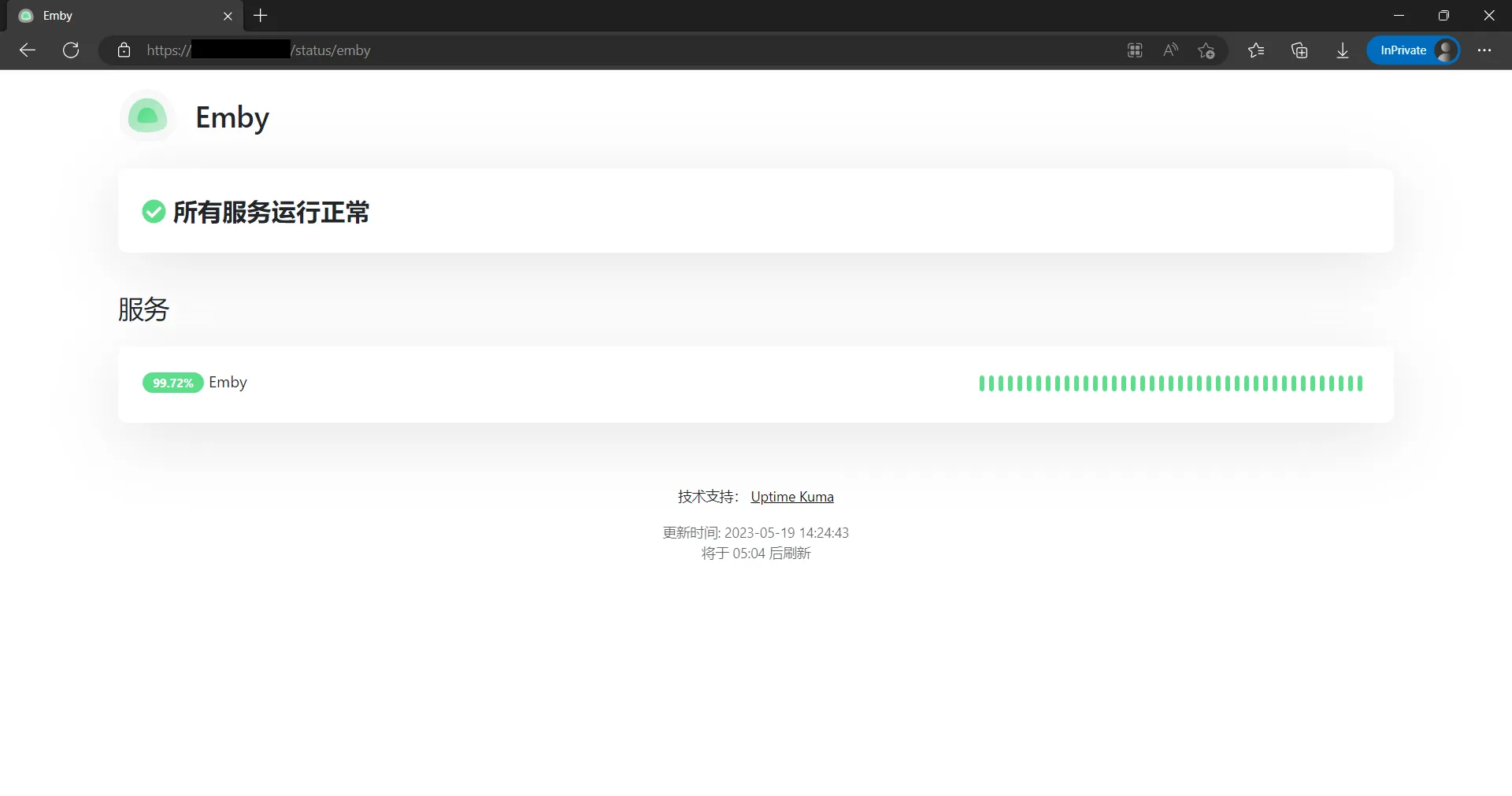Click the green check status icon
Image resolution: width=1512 pixels, height=796 pixels.
point(154,211)
